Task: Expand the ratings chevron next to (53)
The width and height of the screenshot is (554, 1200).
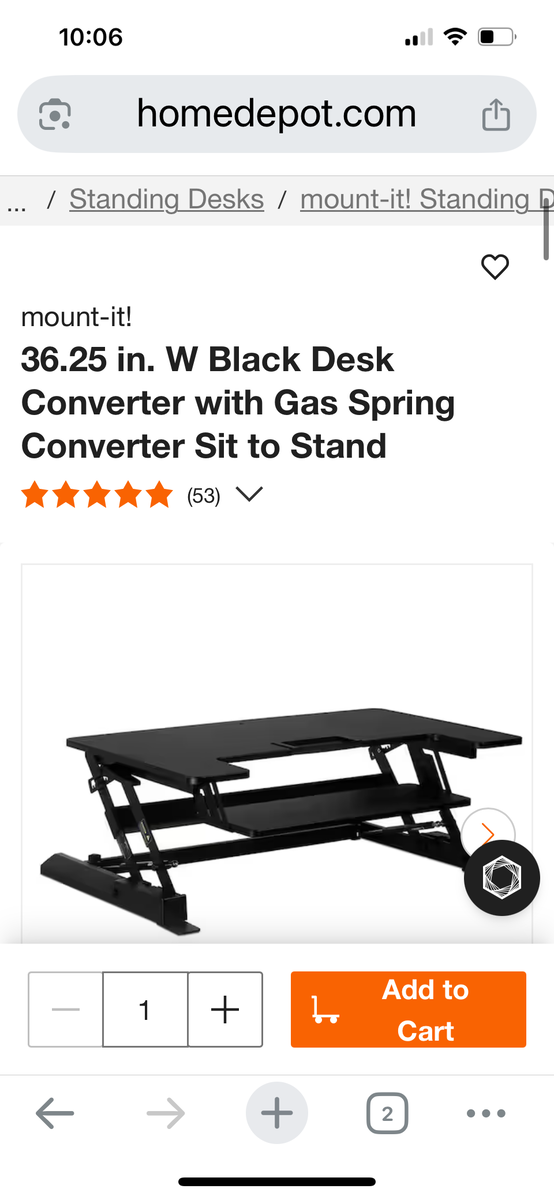Action: point(248,495)
